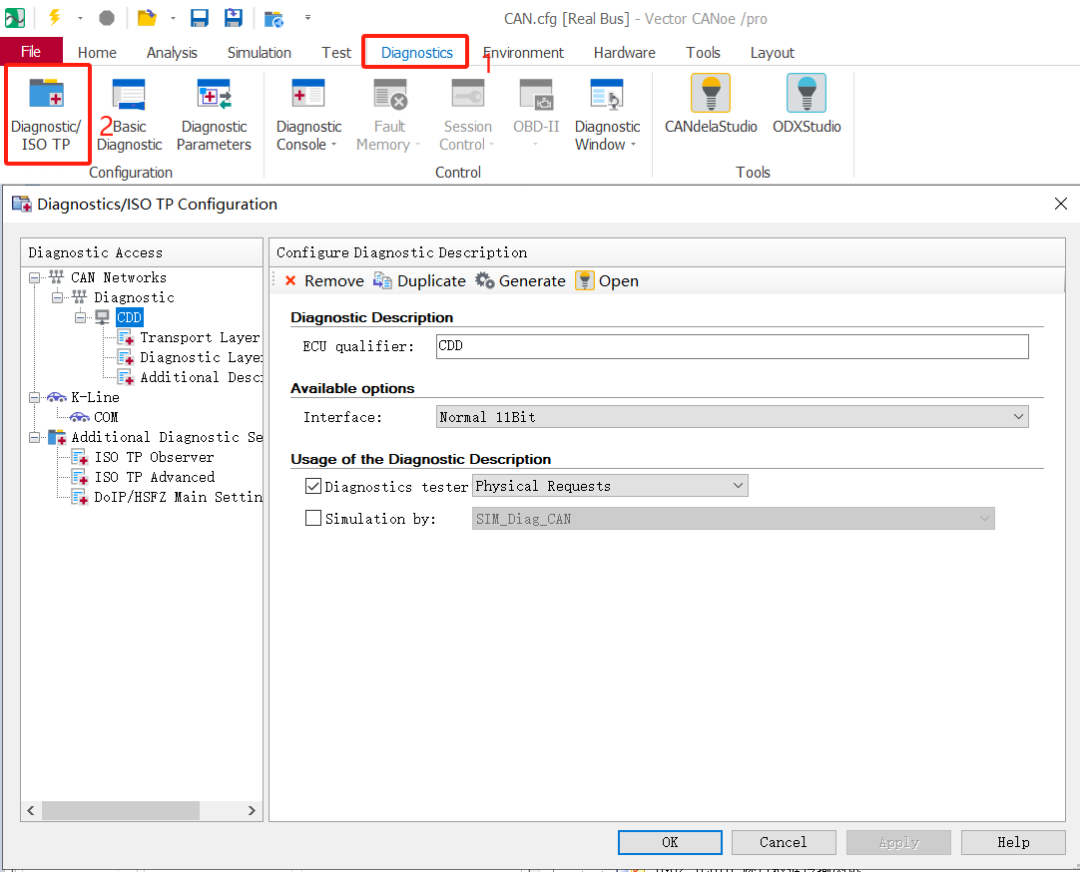Open Diagnostic Console dropdown
The width and height of the screenshot is (1080, 872).
pos(309,135)
